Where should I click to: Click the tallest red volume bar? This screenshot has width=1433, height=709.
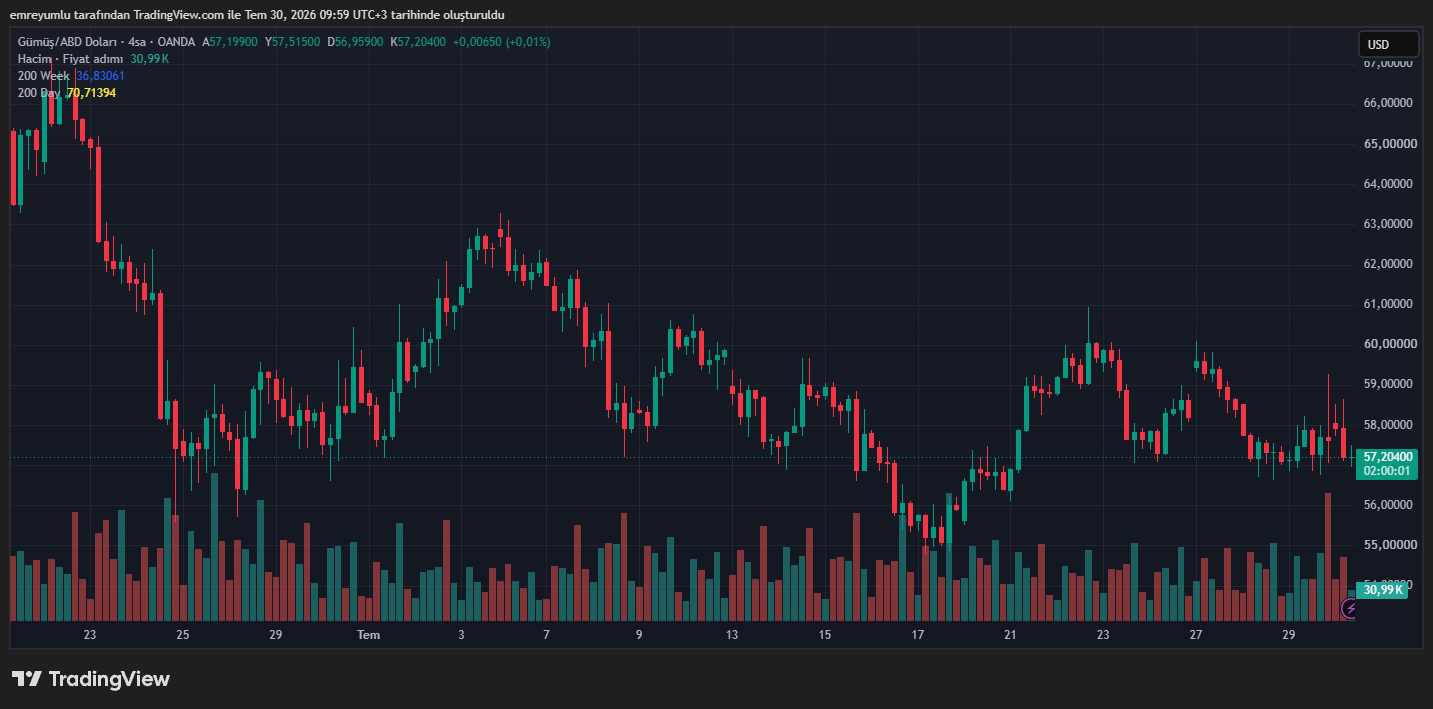(x=1328, y=557)
